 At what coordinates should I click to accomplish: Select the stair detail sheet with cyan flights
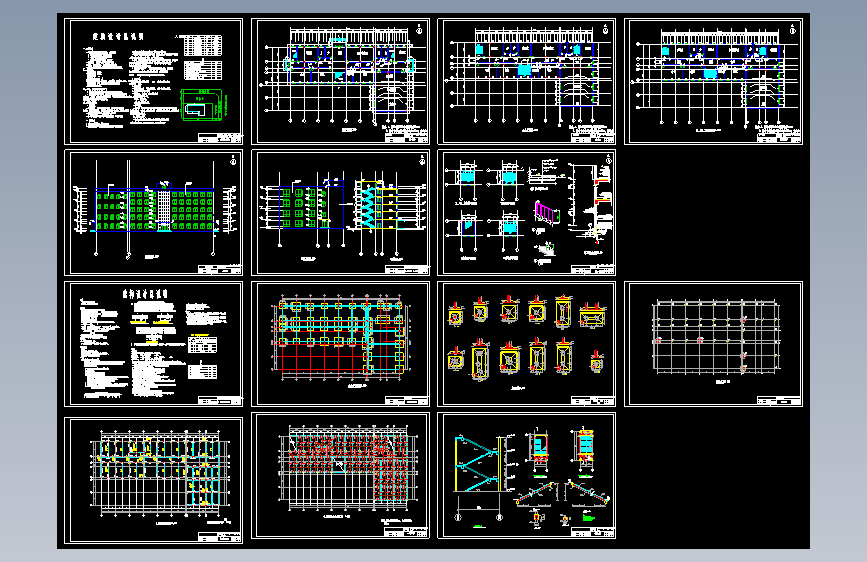(x=526, y=475)
